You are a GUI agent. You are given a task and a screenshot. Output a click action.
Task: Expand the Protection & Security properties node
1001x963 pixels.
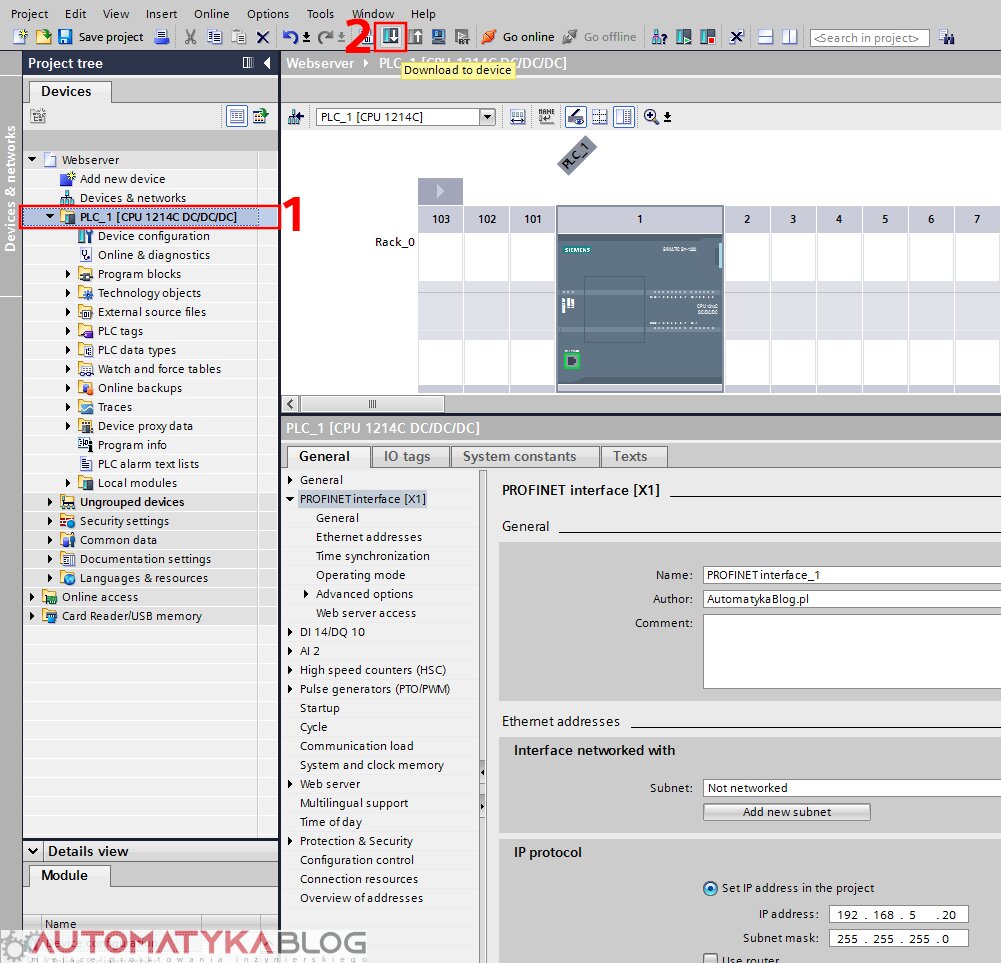(x=290, y=841)
